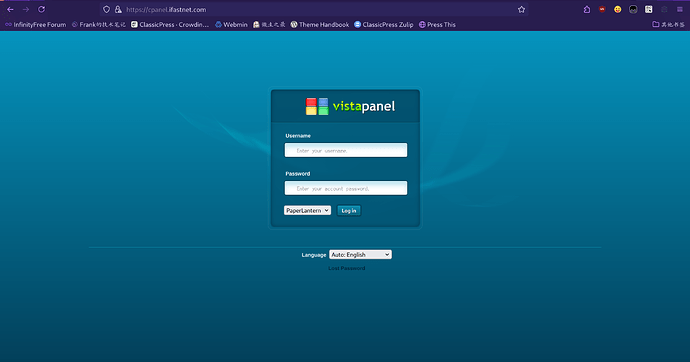Screen dimensions: 690x362
Task: Open the Chinese-titled bookmark with ghost icon
Action: 269,25
